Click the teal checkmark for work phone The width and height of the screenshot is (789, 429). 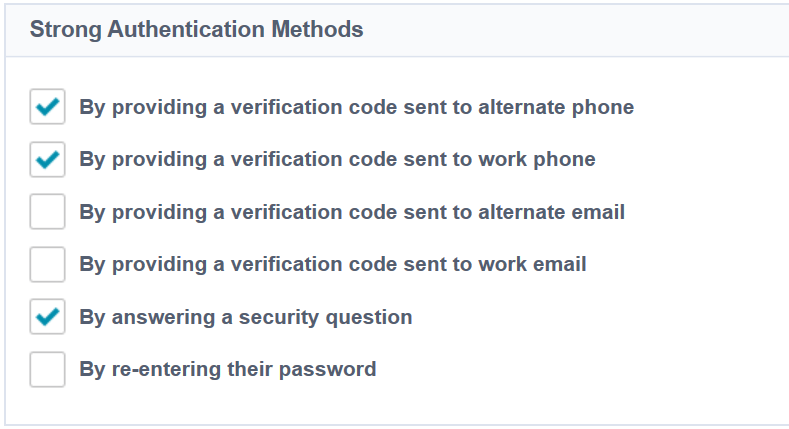coord(47,159)
